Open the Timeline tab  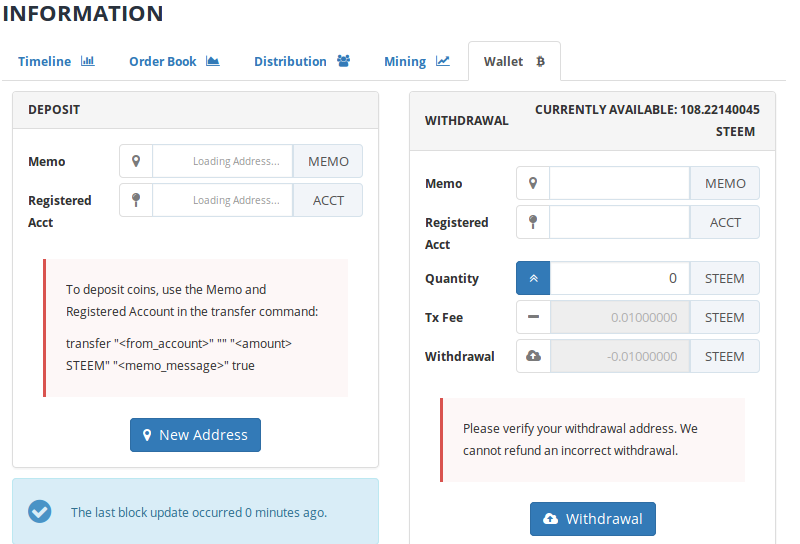[56, 62]
